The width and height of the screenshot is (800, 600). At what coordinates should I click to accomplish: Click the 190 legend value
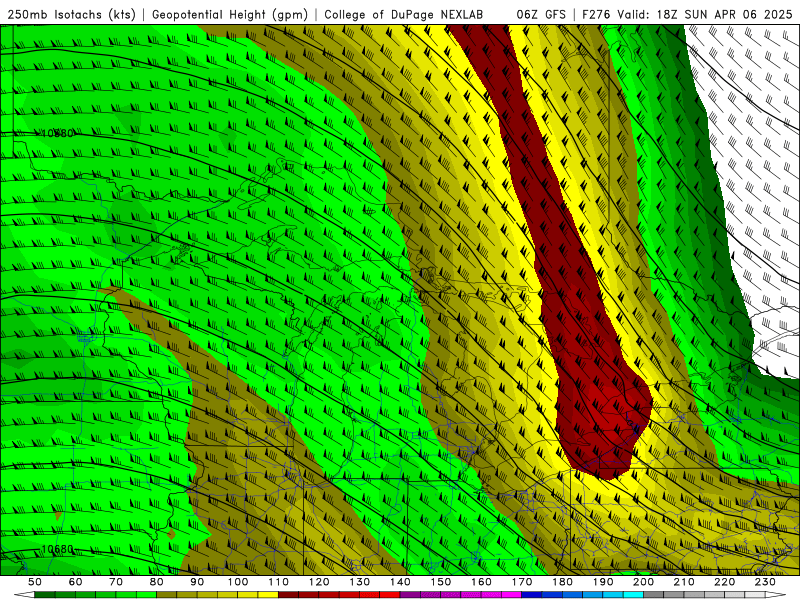604,582
